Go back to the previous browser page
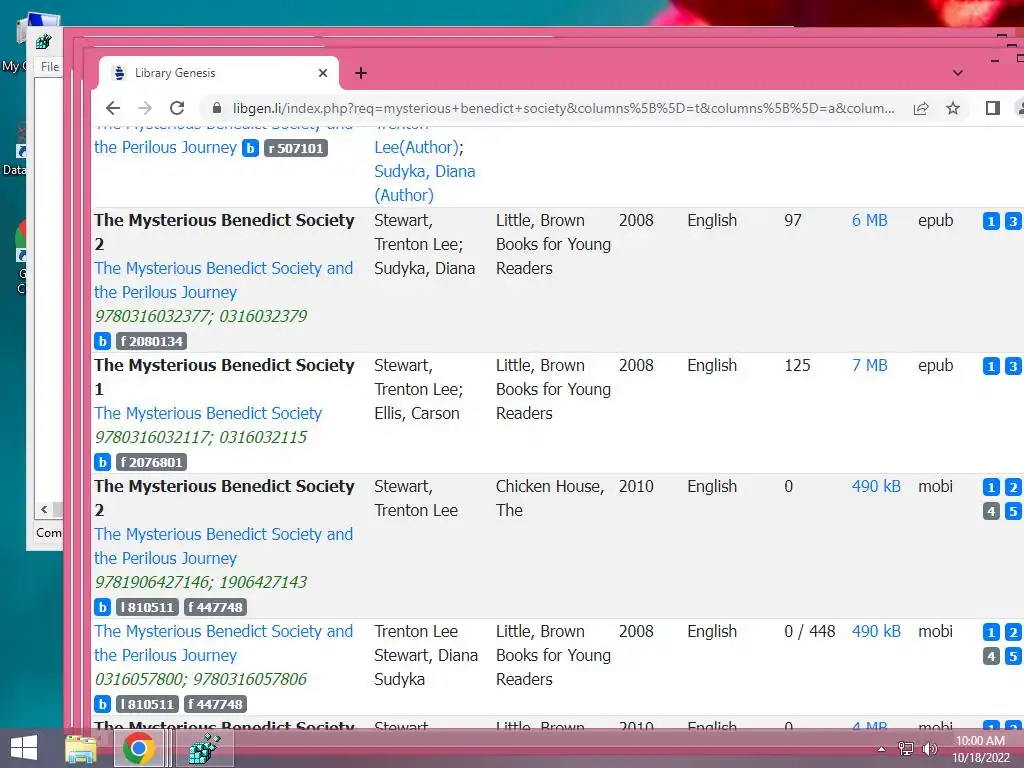The height and width of the screenshot is (768, 1024). 113,108
